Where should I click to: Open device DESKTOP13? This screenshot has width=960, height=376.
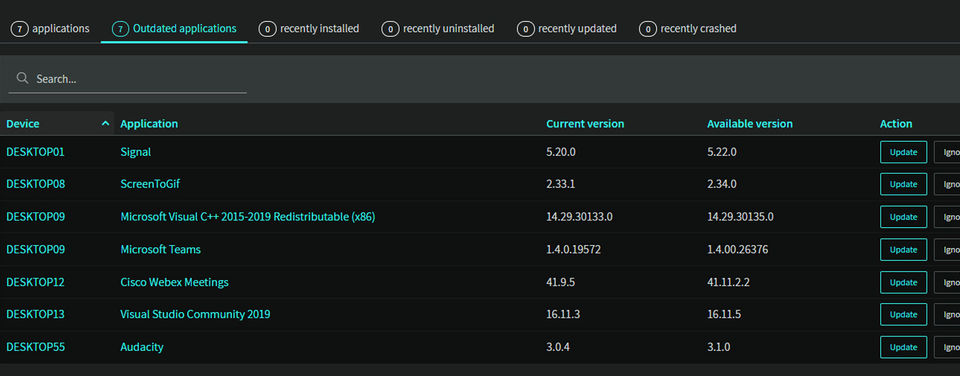point(36,314)
